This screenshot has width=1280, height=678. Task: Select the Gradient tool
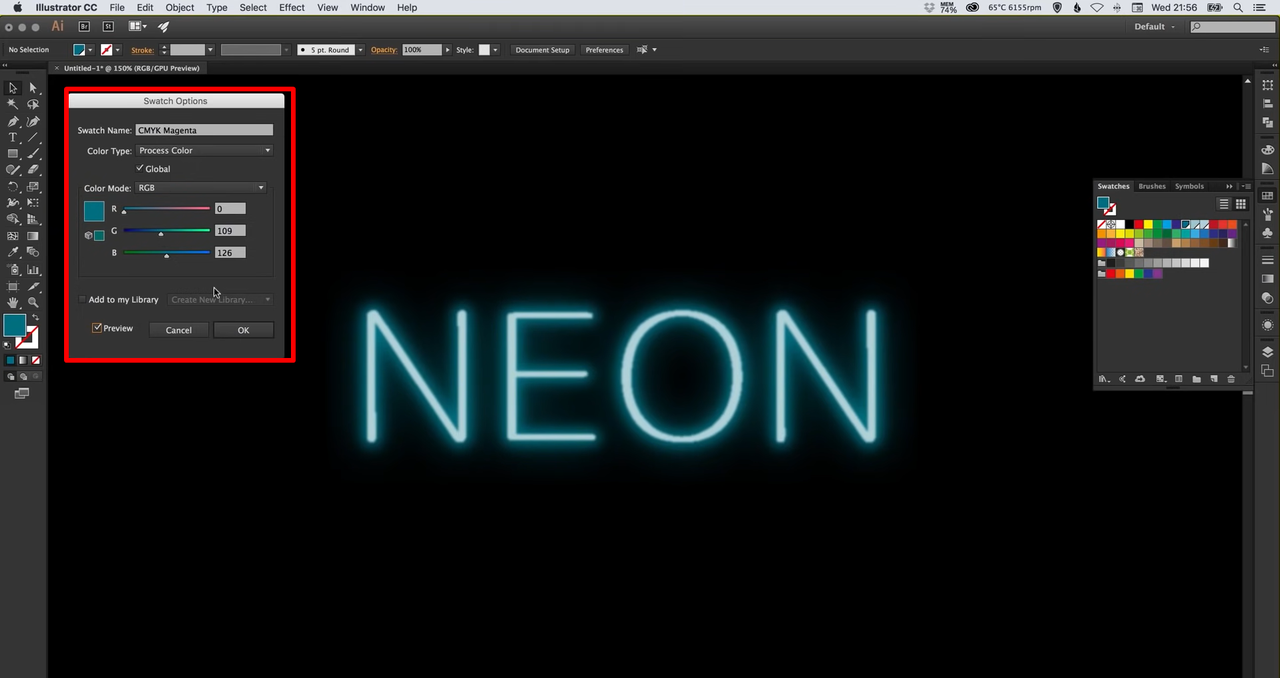(33, 236)
